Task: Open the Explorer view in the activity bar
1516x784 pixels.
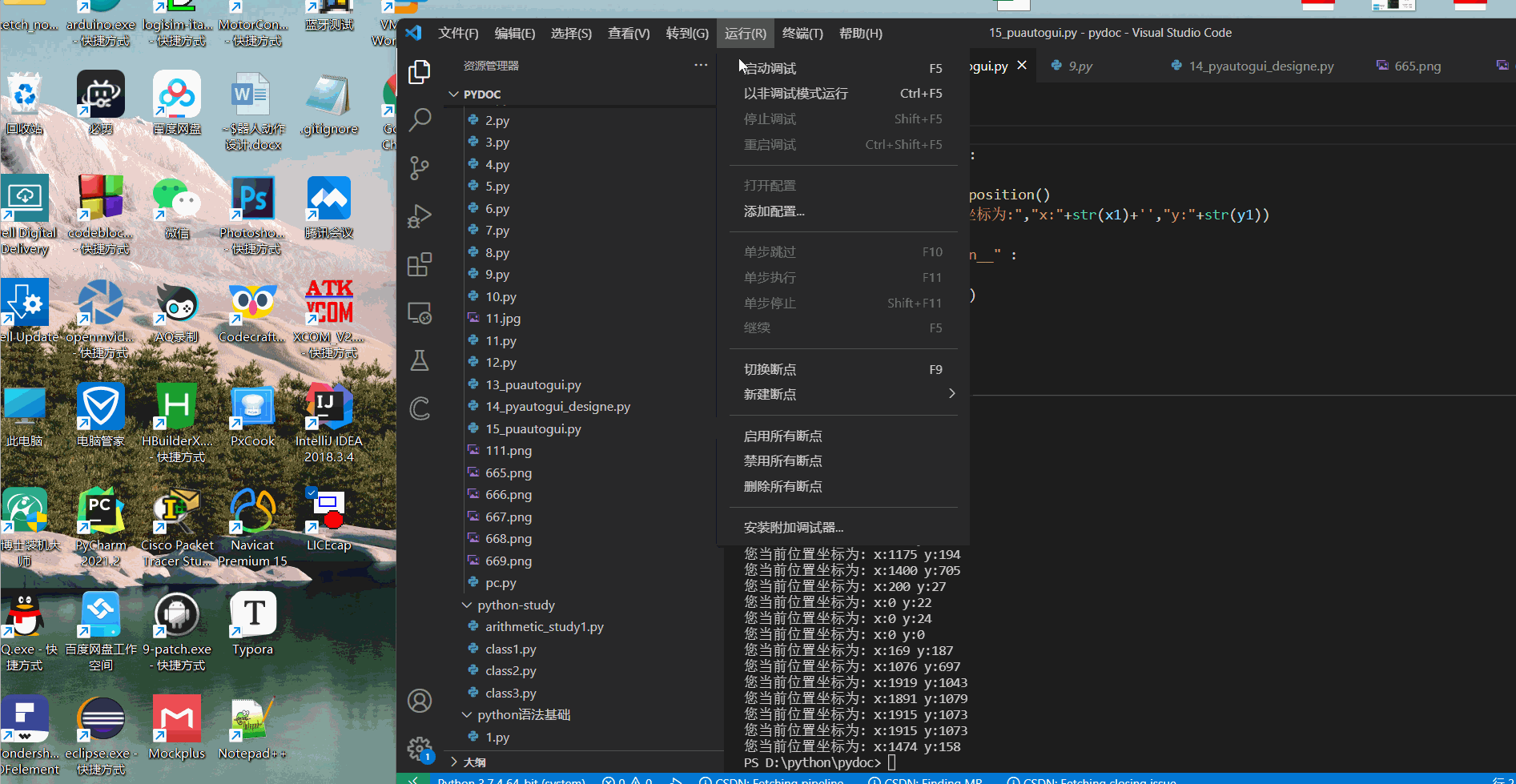Action: click(419, 72)
